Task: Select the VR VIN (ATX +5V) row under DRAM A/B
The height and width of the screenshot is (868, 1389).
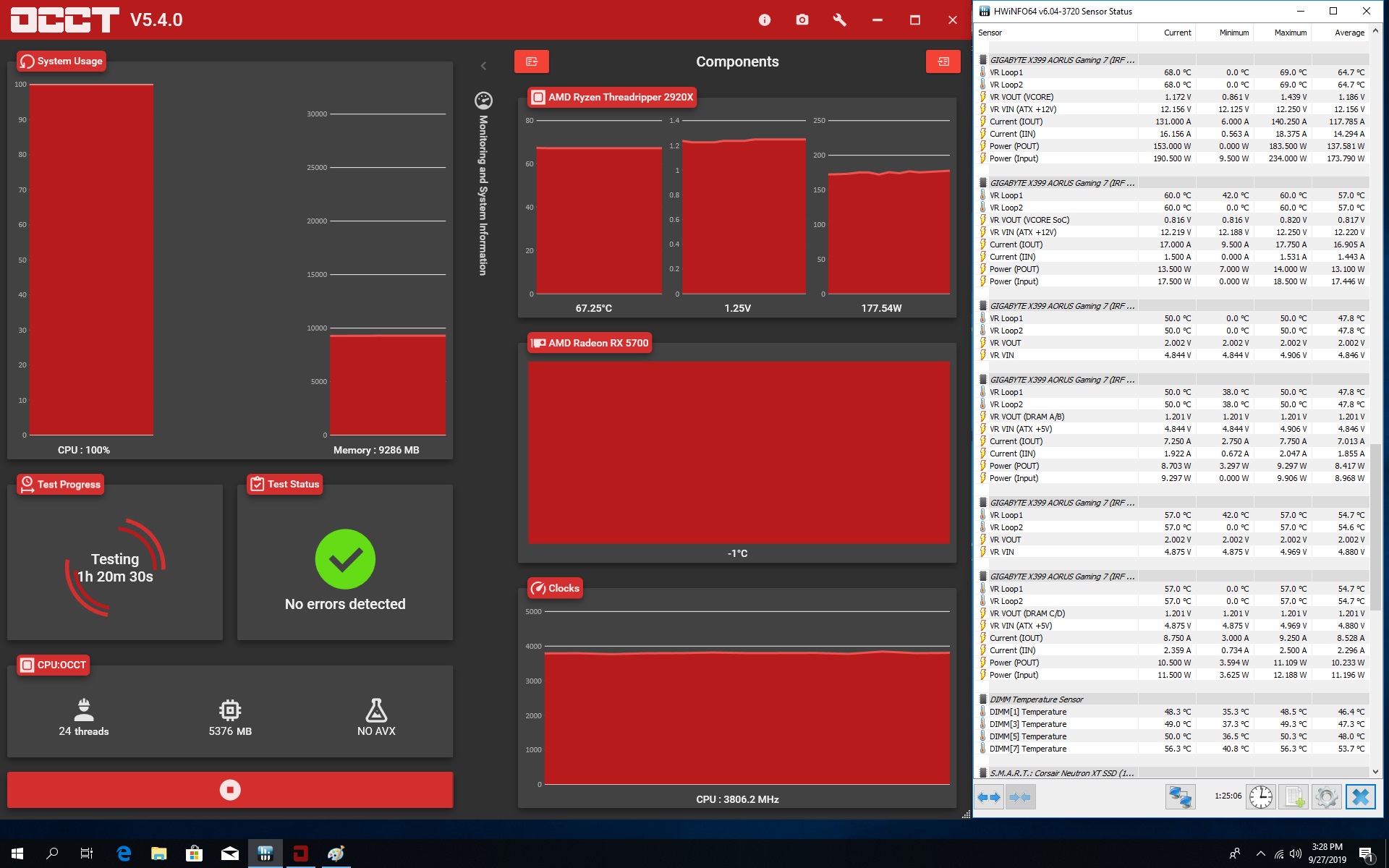Action: click(x=1172, y=429)
